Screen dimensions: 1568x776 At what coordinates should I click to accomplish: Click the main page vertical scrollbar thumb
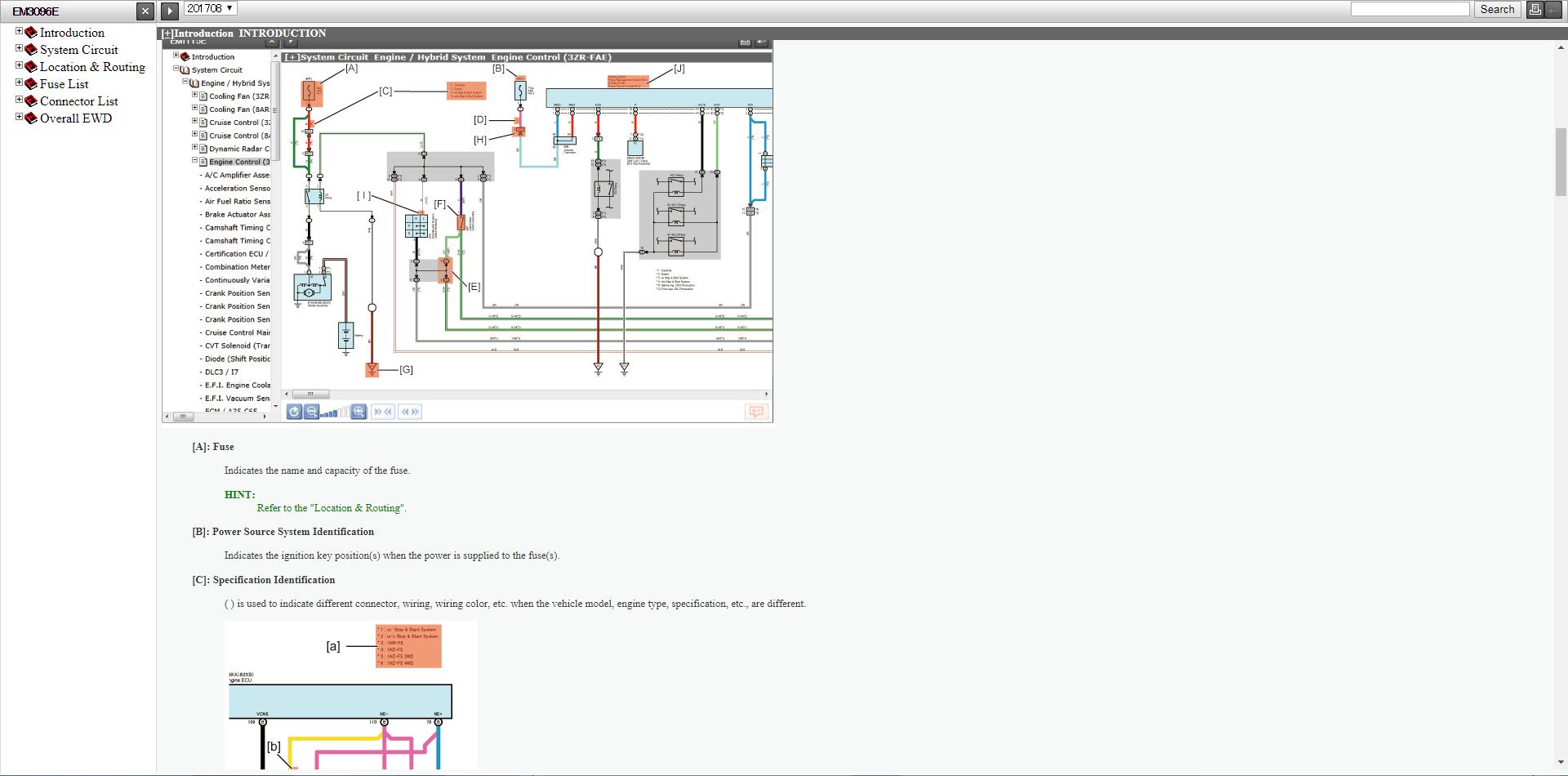click(x=1561, y=162)
